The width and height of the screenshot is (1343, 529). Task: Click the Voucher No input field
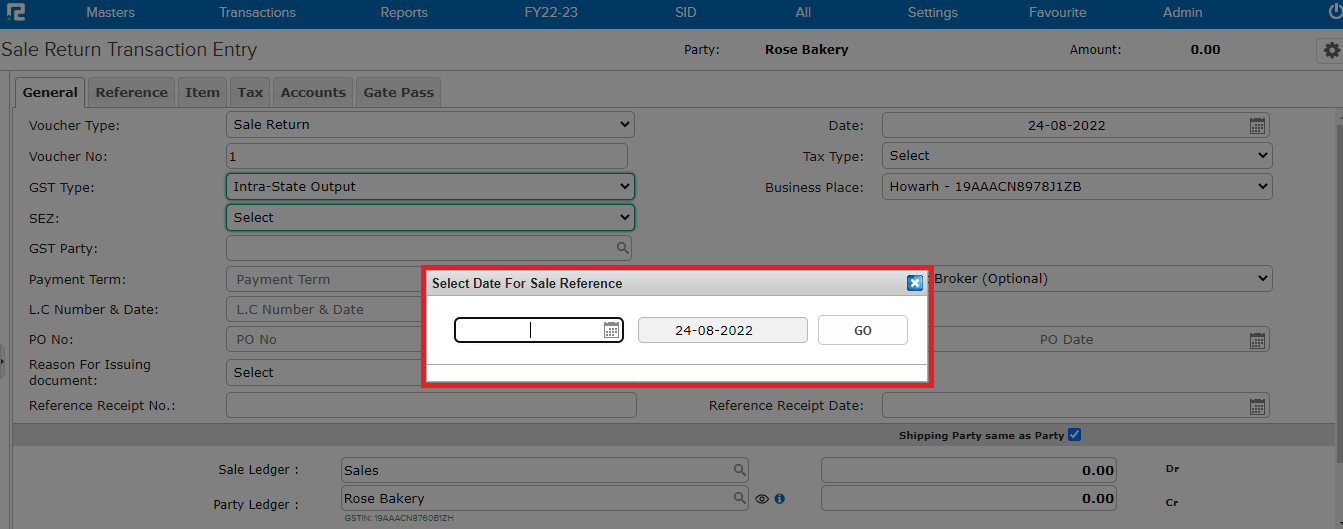427,157
